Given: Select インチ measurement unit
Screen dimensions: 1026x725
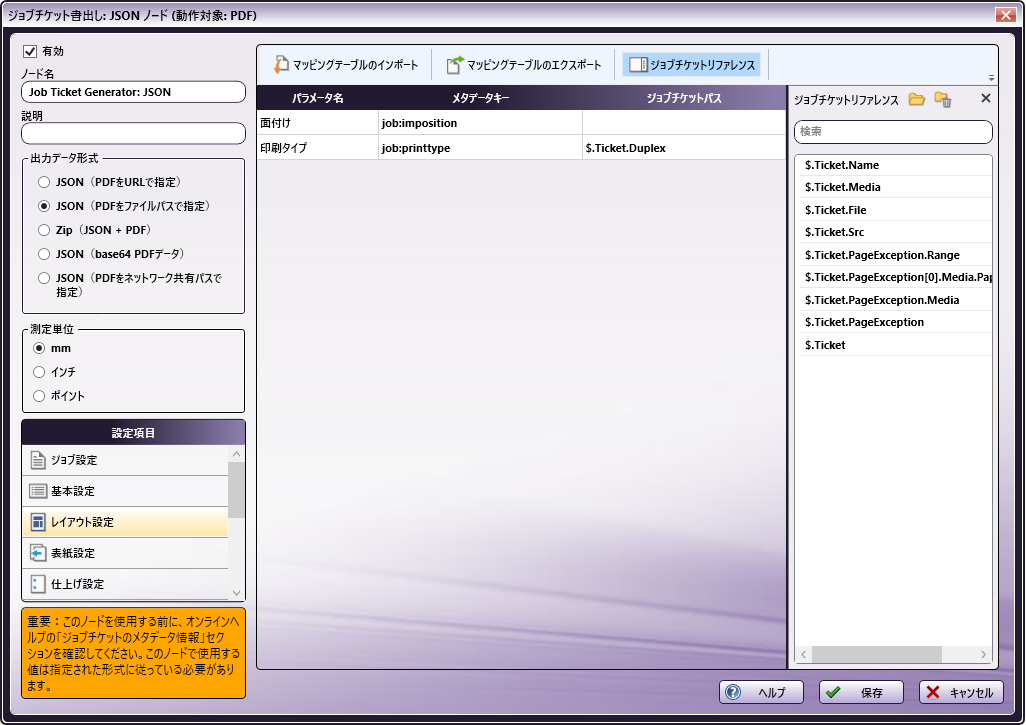Looking at the screenshot, I should [x=39, y=372].
